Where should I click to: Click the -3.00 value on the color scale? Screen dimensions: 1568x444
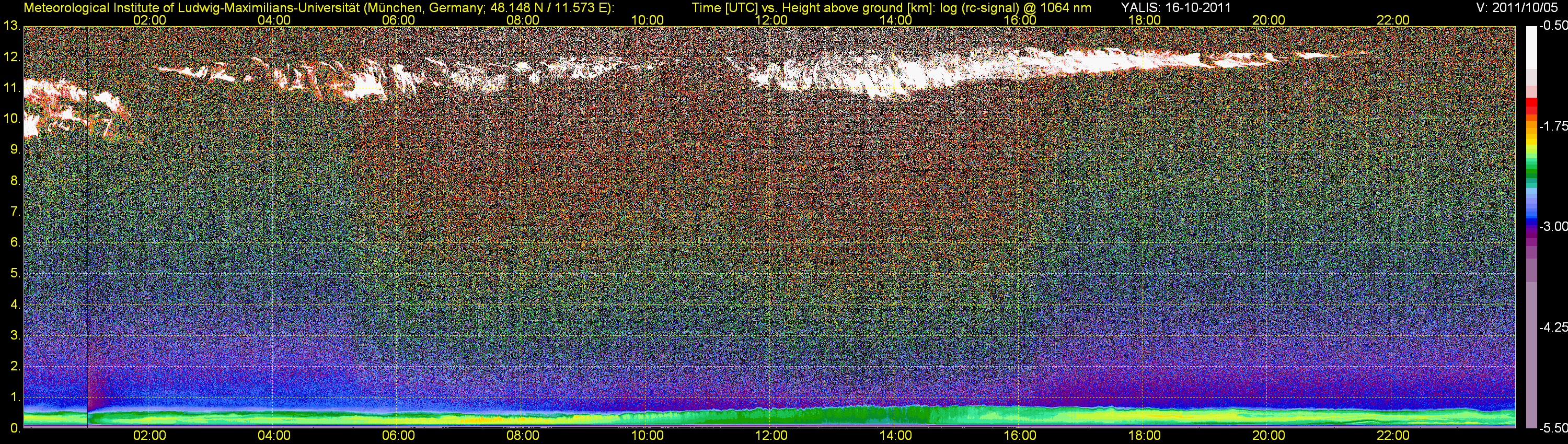pos(1553,227)
